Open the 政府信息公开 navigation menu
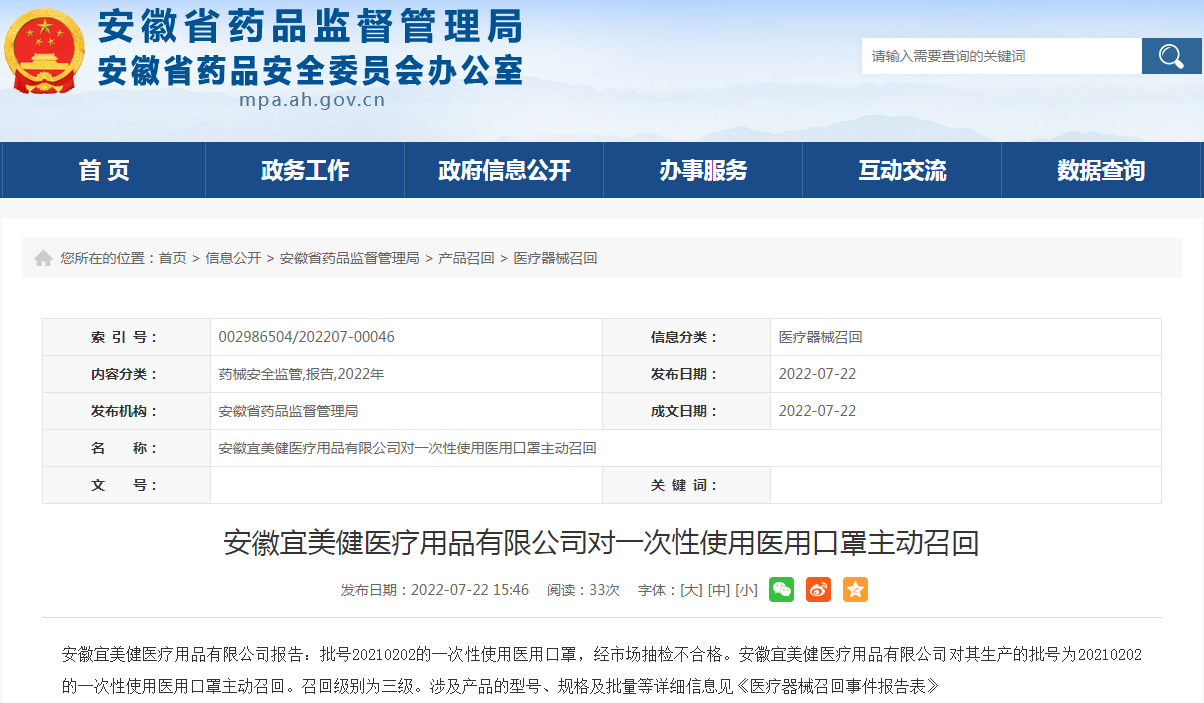1204x703 pixels. click(x=504, y=170)
